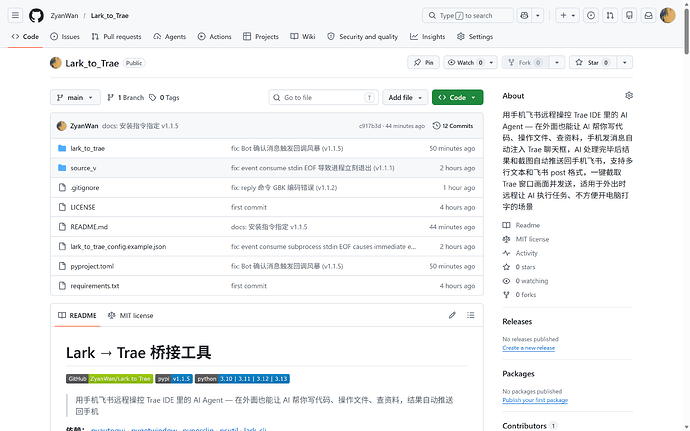Image resolution: width=690 pixels, height=431 pixels.
Task: Open the Projects tab
Action: (x=261, y=37)
